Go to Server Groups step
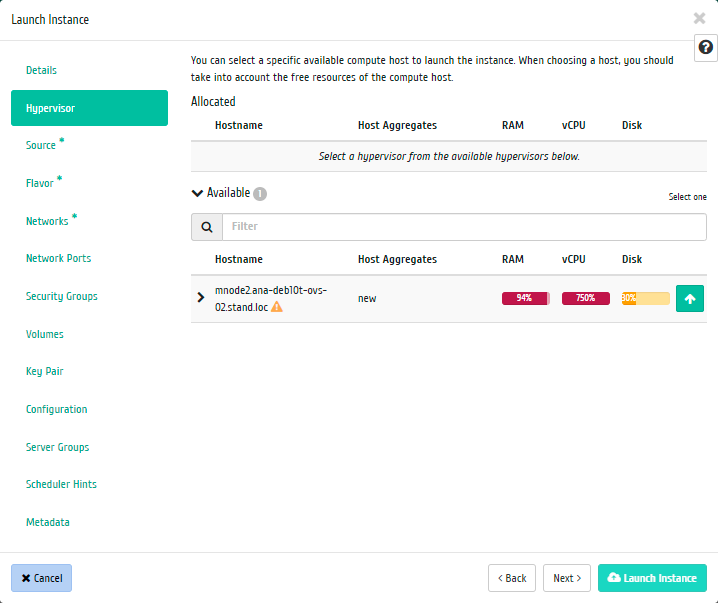Screen dimensions: 718x603 [x=57, y=447]
